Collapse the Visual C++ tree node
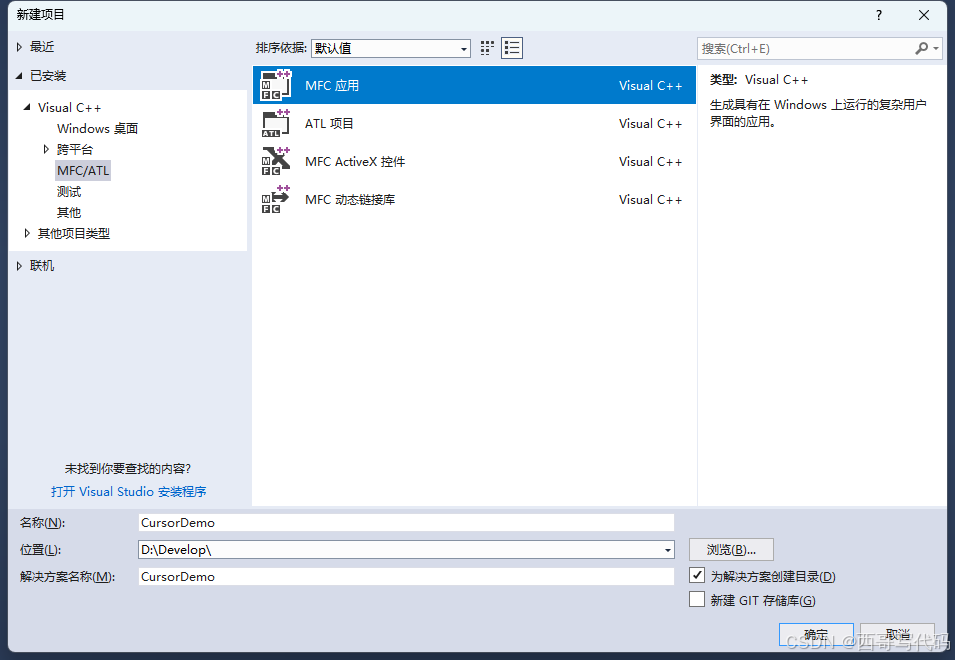 (27, 107)
